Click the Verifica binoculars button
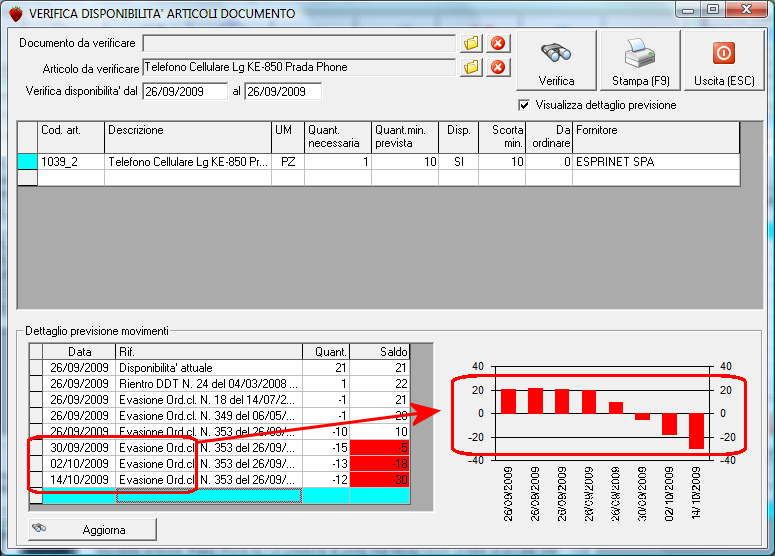Screen dimensions: 775x556 point(556,61)
